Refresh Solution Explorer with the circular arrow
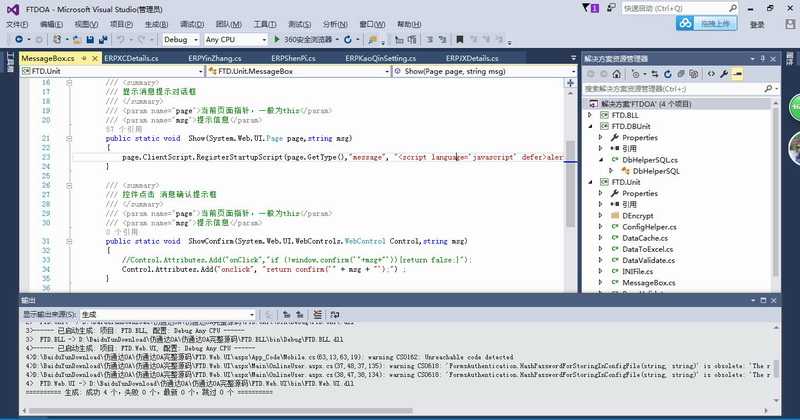This screenshot has height=420, width=800. 668,74
